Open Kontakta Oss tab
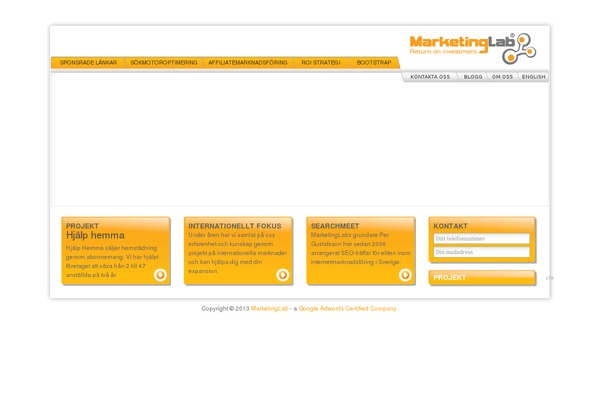The width and height of the screenshot is (600, 400). click(430, 77)
